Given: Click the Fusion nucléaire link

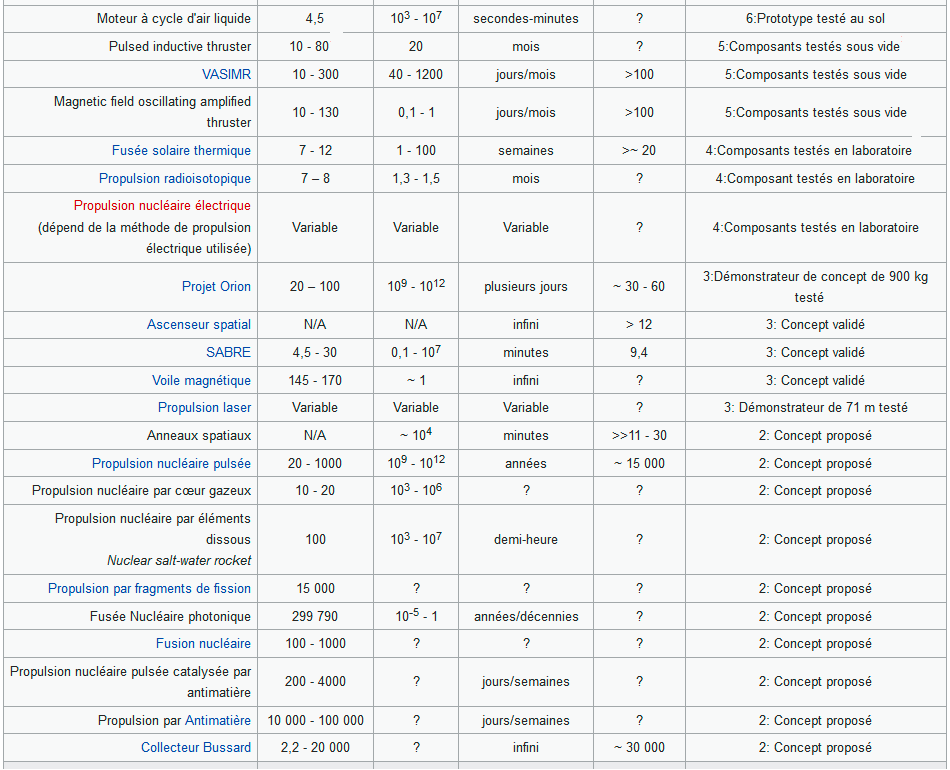Looking at the screenshot, I should pos(203,644).
